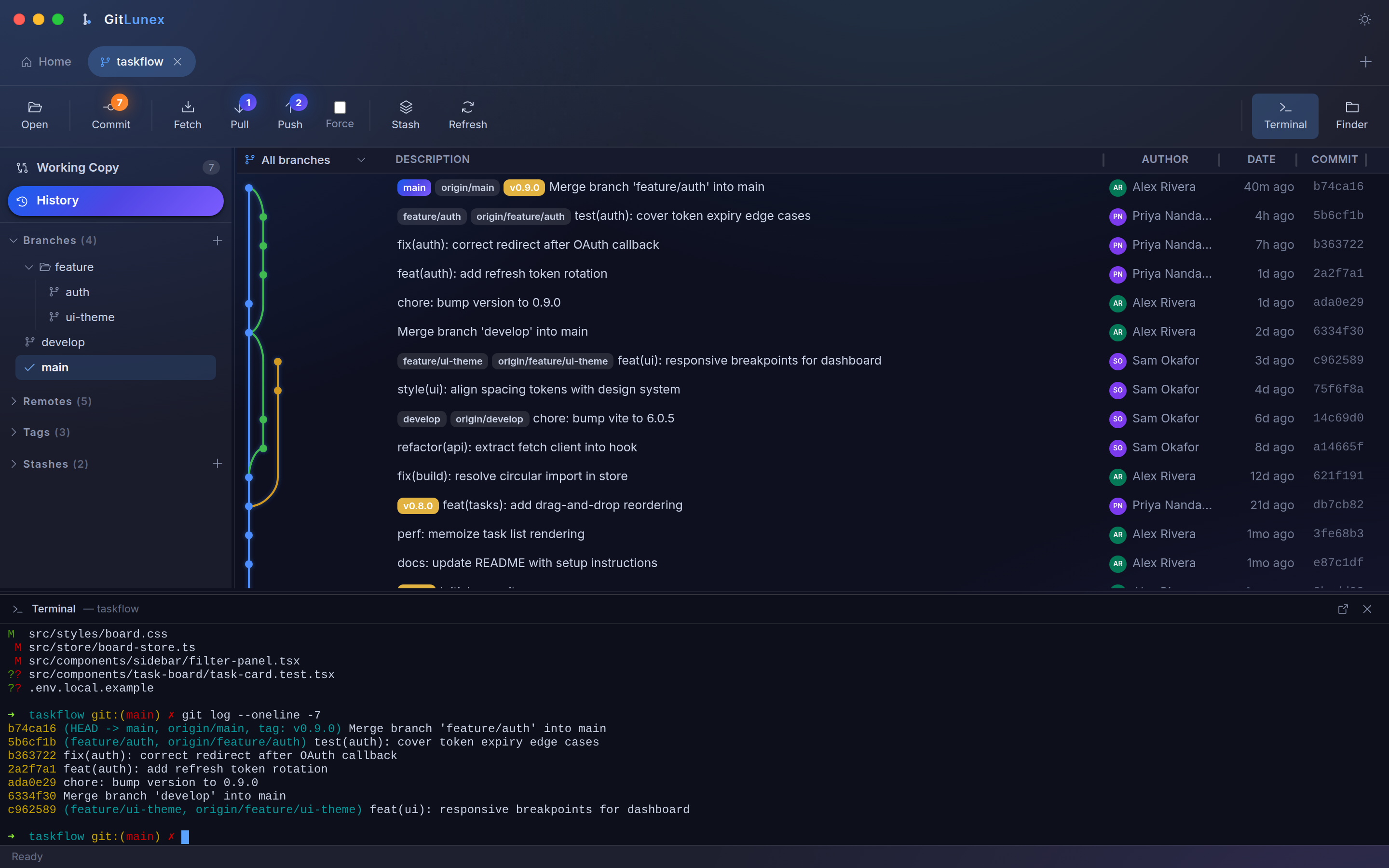Image resolution: width=1389 pixels, height=868 pixels.
Task: Open the All branches filter dropdown
Action: pyautogui.click(x=305, y=160)
